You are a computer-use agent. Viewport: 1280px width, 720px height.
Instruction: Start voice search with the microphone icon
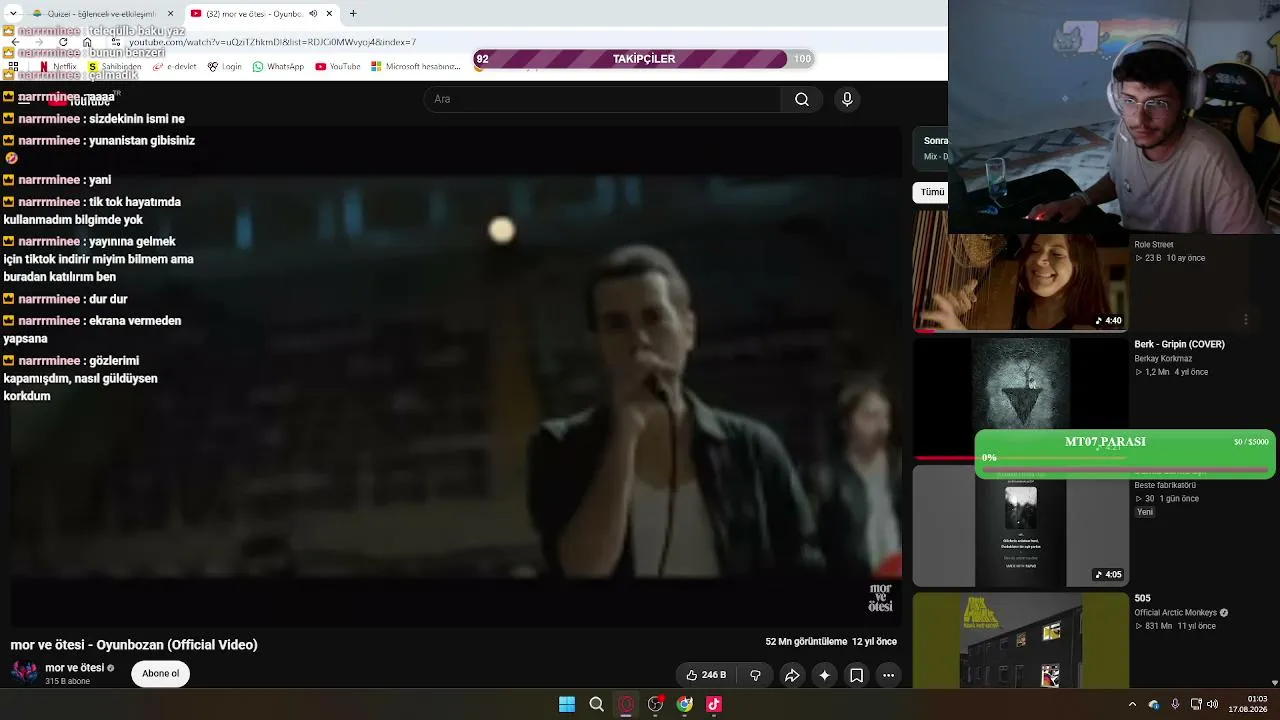847,99
